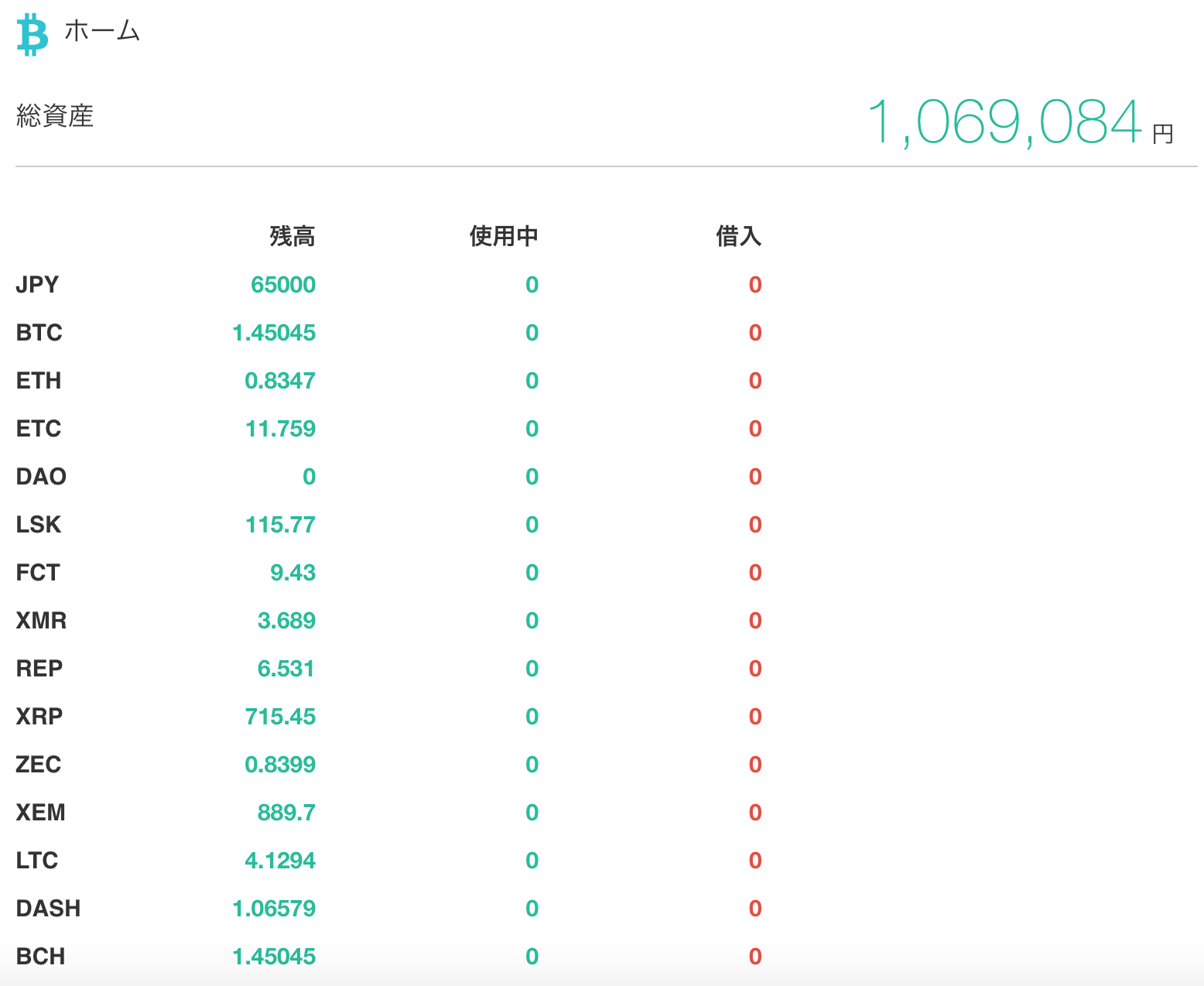Viewport: 1204px width, 986px height.
Task: Click the LSK 借入 value
Action: click(755, 524)
